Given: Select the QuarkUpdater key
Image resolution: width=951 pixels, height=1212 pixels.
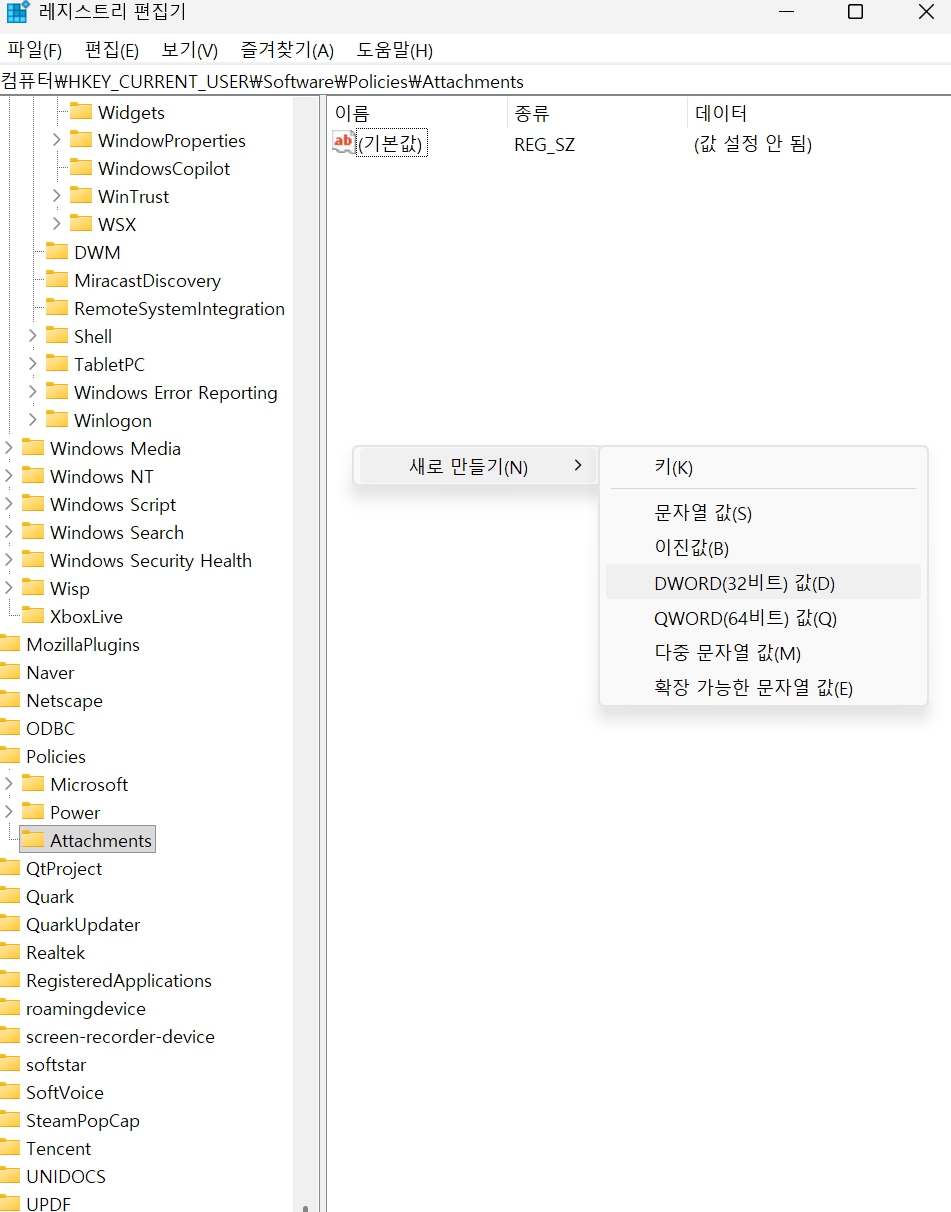Looking at the screenshot, I should coord(83,924).
